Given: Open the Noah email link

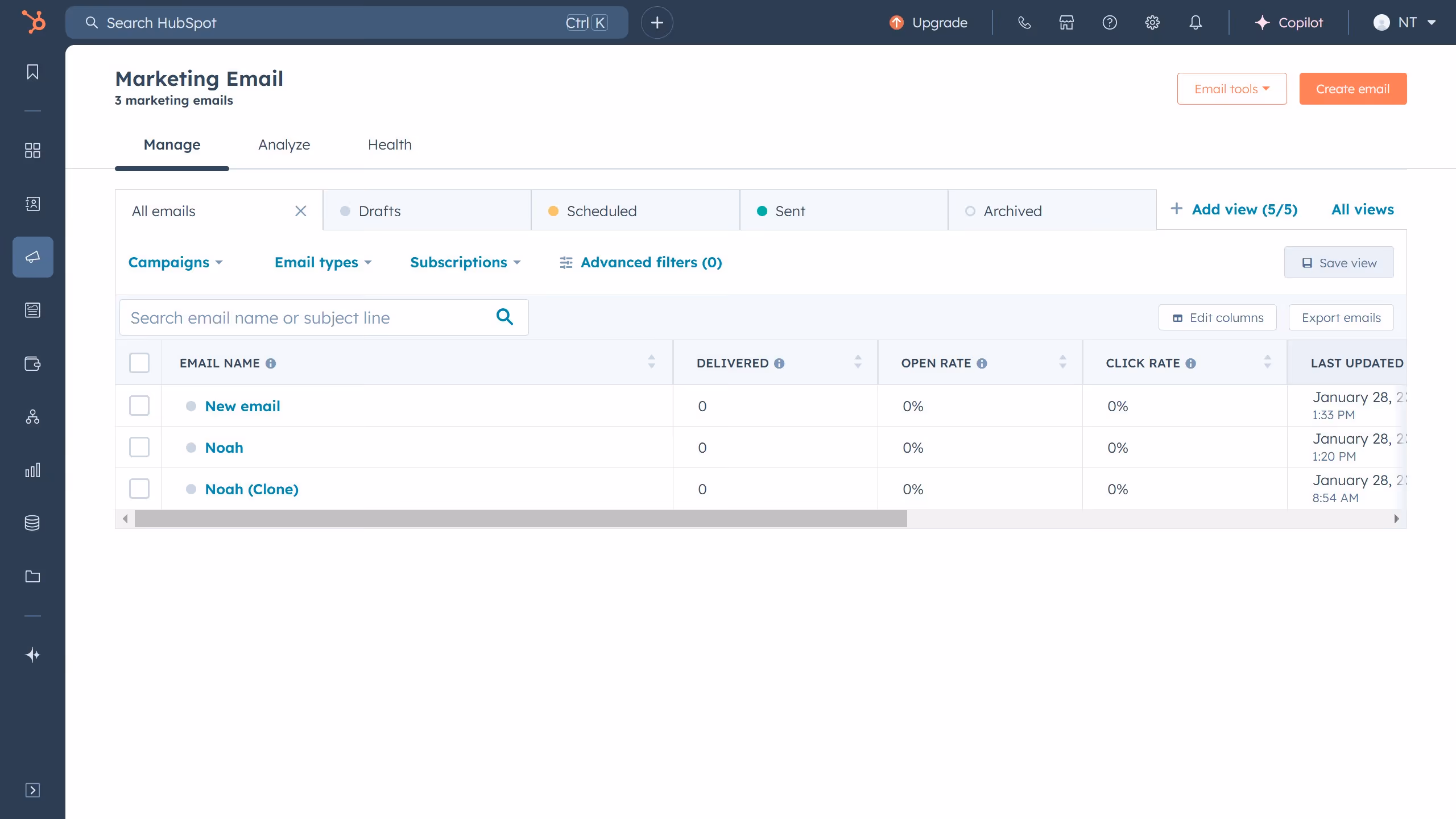Looking at the screenshot, I should pos(224,448).
